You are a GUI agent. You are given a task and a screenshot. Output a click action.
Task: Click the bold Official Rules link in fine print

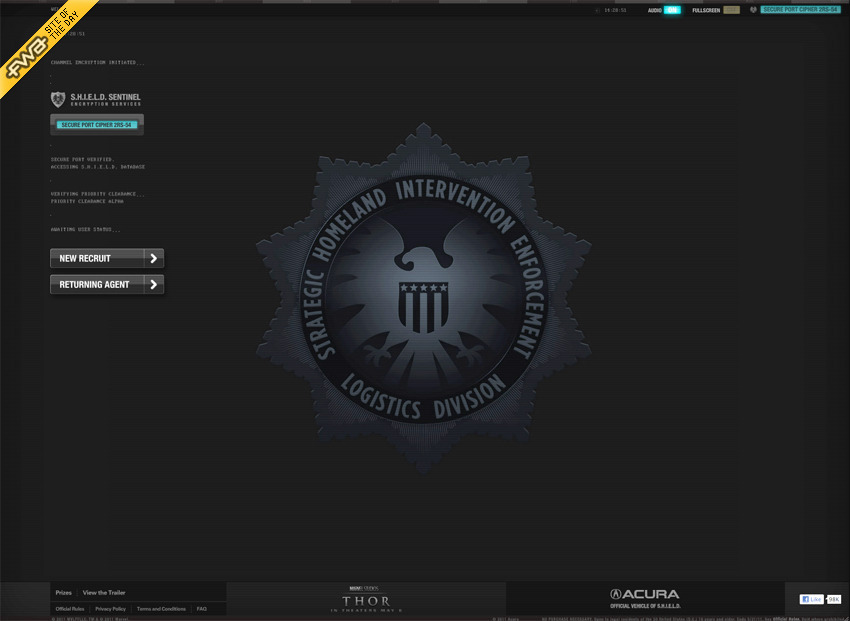point(786,619)
